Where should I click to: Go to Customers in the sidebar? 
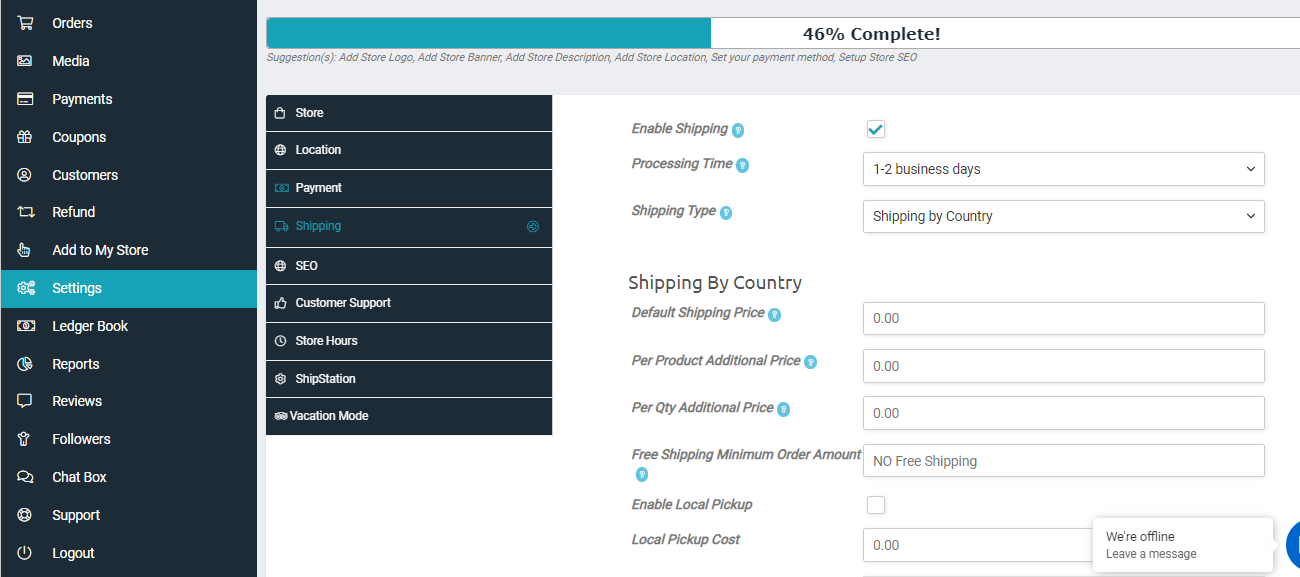(85, 175)
